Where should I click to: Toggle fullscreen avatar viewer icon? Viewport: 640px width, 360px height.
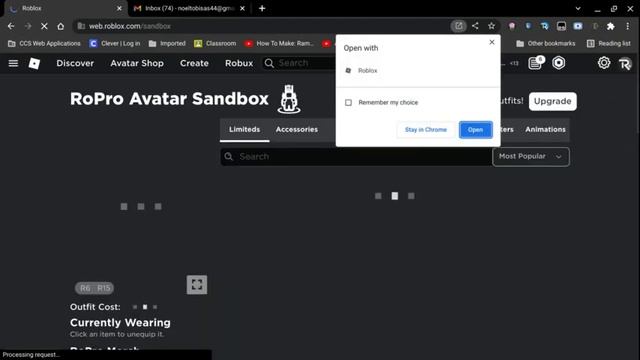point(197,284)
